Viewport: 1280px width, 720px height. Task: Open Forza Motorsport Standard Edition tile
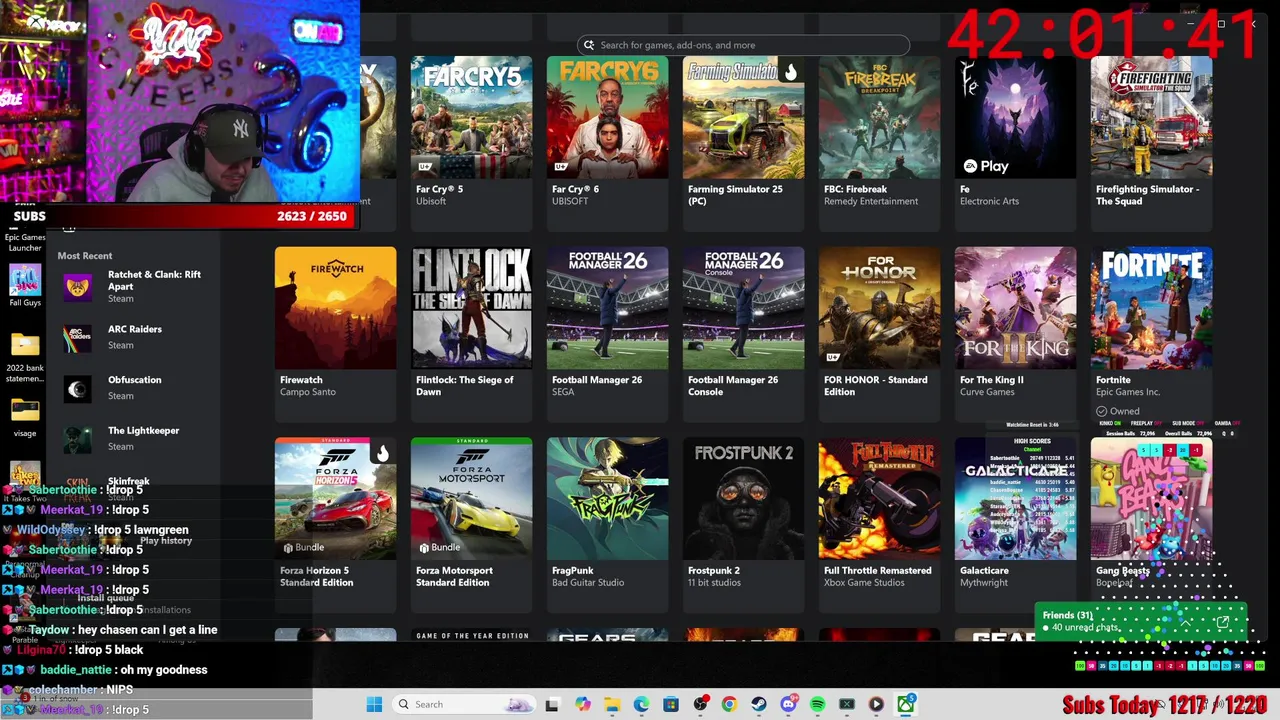471,525
